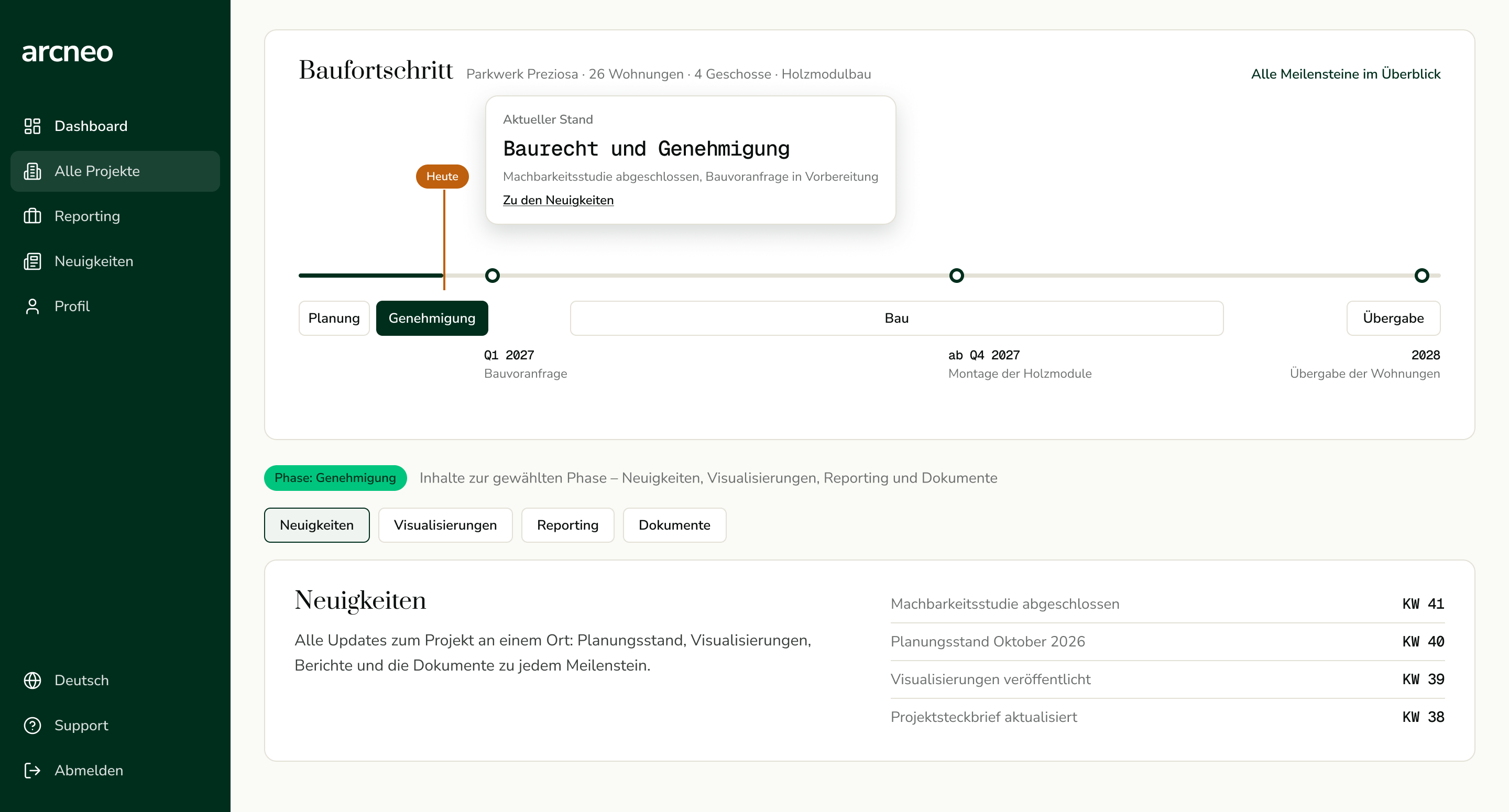Viewport: 1509px width, 812px height.
Task: Open Alle Meilensteine im Überblick link
Action: [1346, 74]
